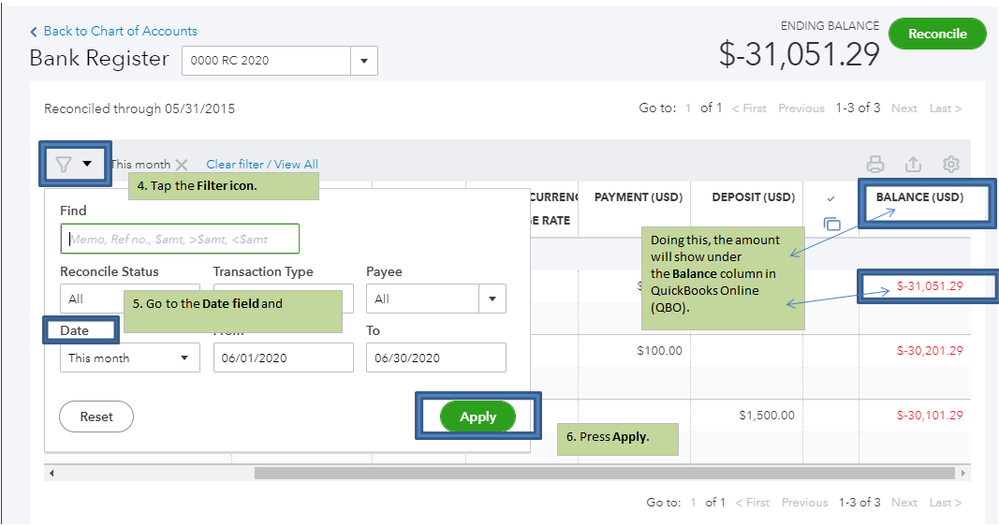Click the Reset button

(x=96, y=416)
